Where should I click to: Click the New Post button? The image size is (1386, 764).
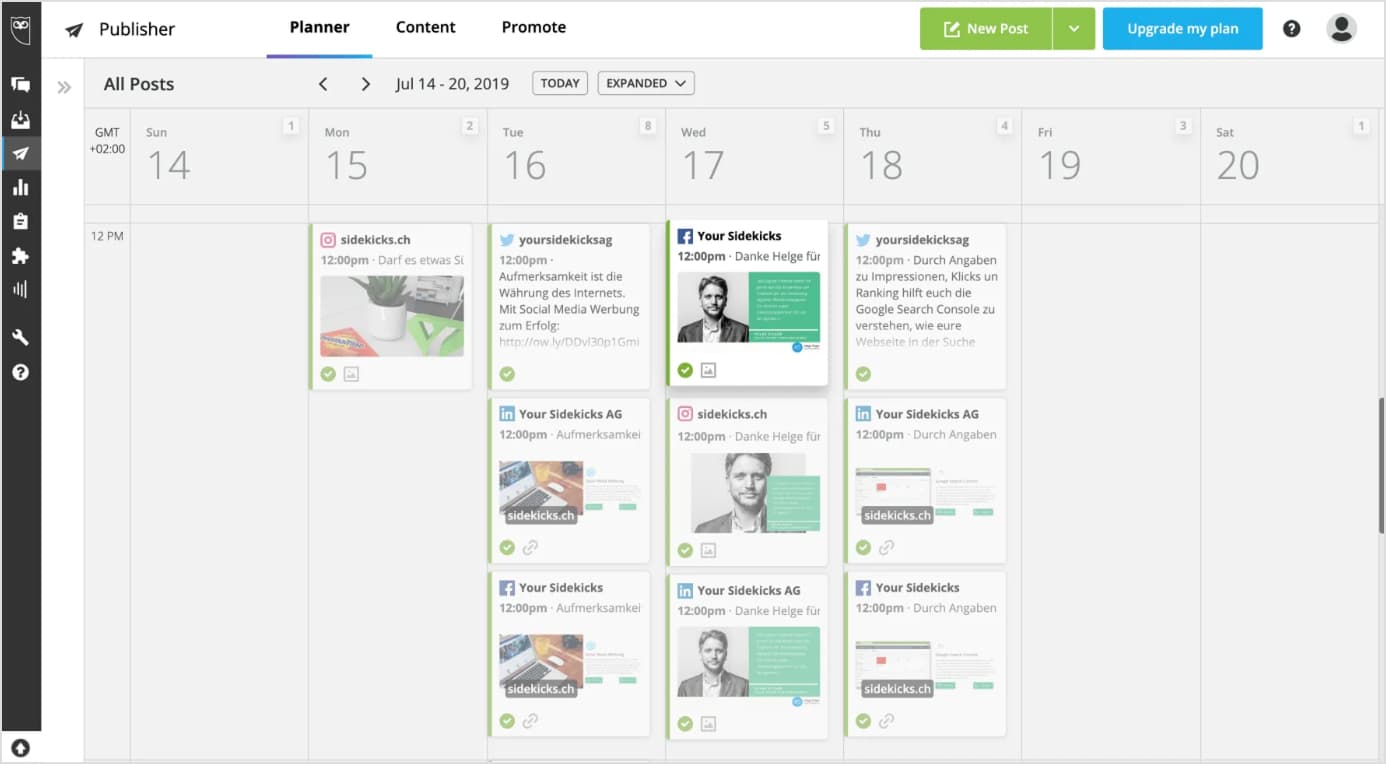pyautogui.click(x=986, y=29)
